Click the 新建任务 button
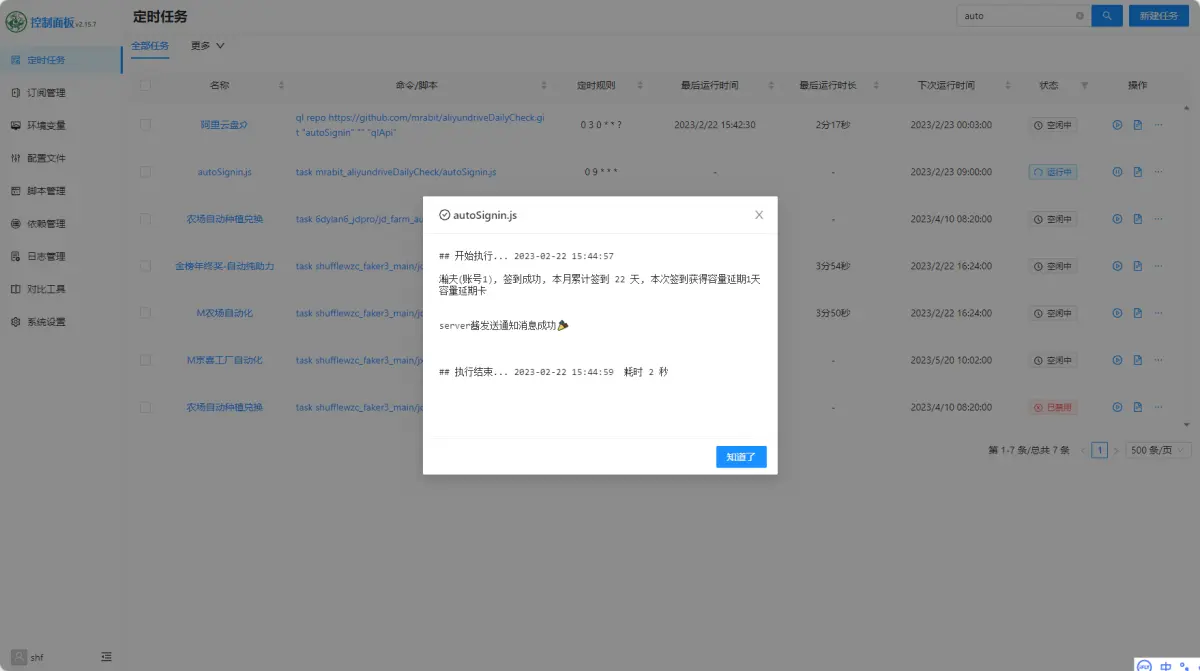This screenshot has height=671, width=1200. [x=1159, y=16]
